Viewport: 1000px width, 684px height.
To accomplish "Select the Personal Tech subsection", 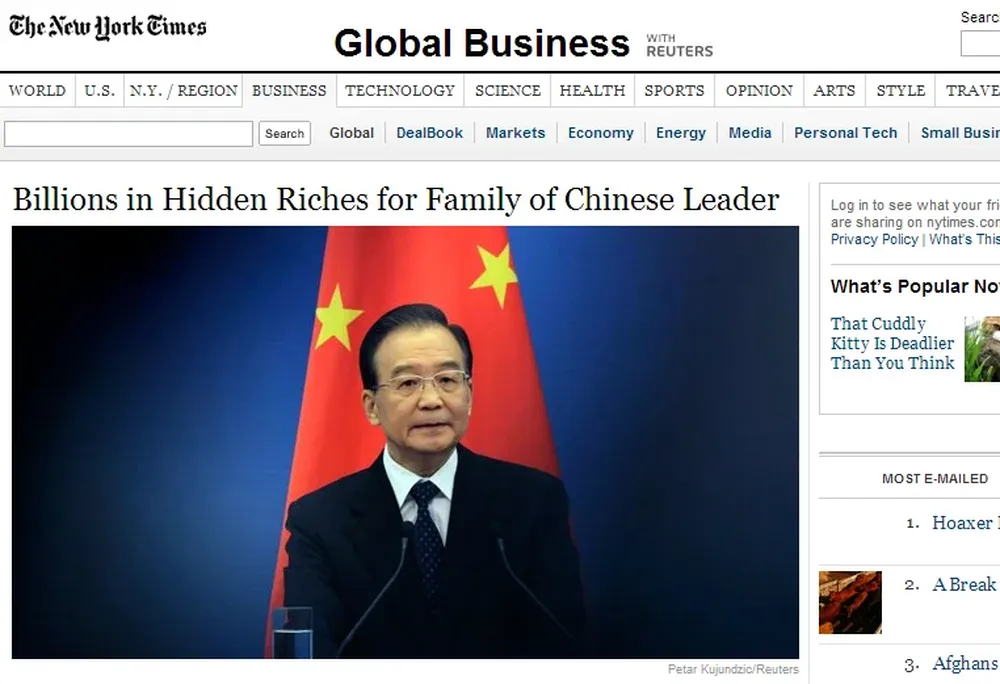I will pos(845,133).
